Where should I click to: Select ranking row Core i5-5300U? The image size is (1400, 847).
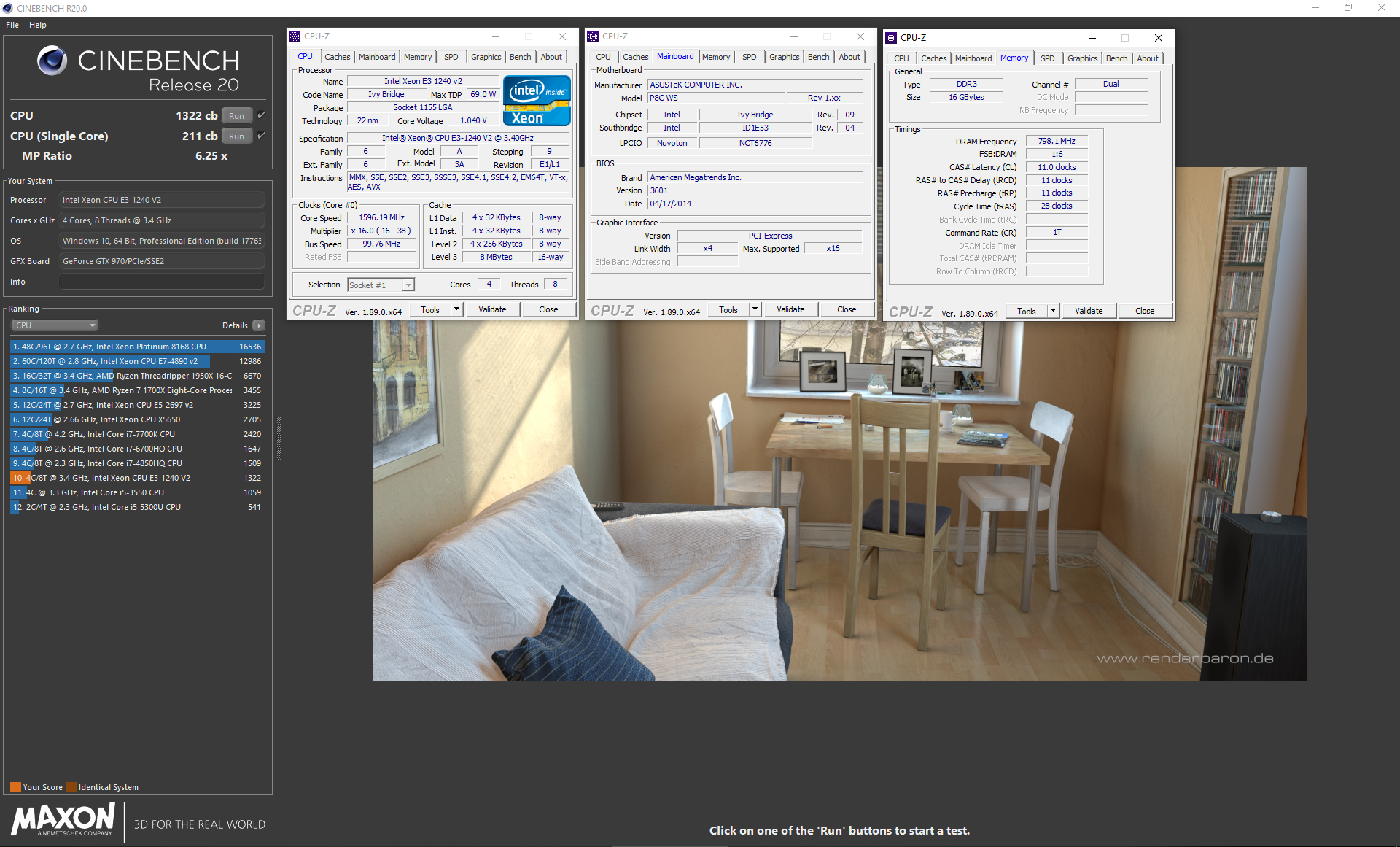pos(137,507)
